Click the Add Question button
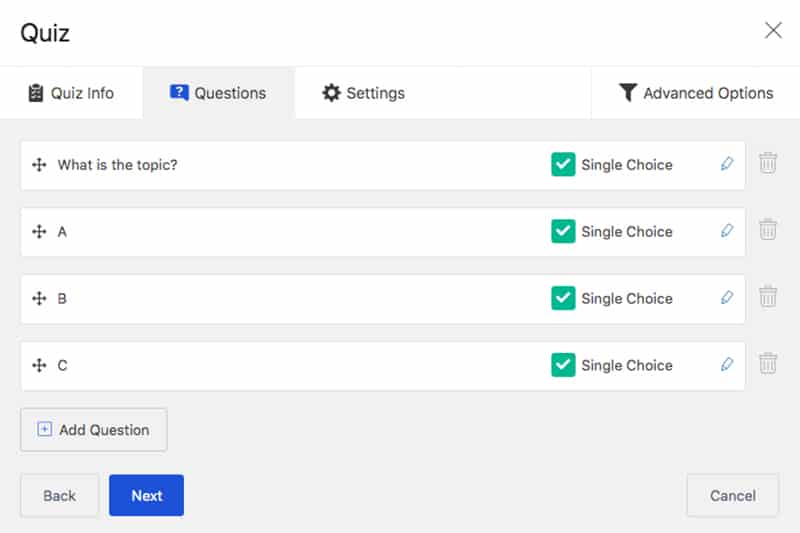This screenshot has width=800, height=533. pyautogui.click(x=94, y=430)
